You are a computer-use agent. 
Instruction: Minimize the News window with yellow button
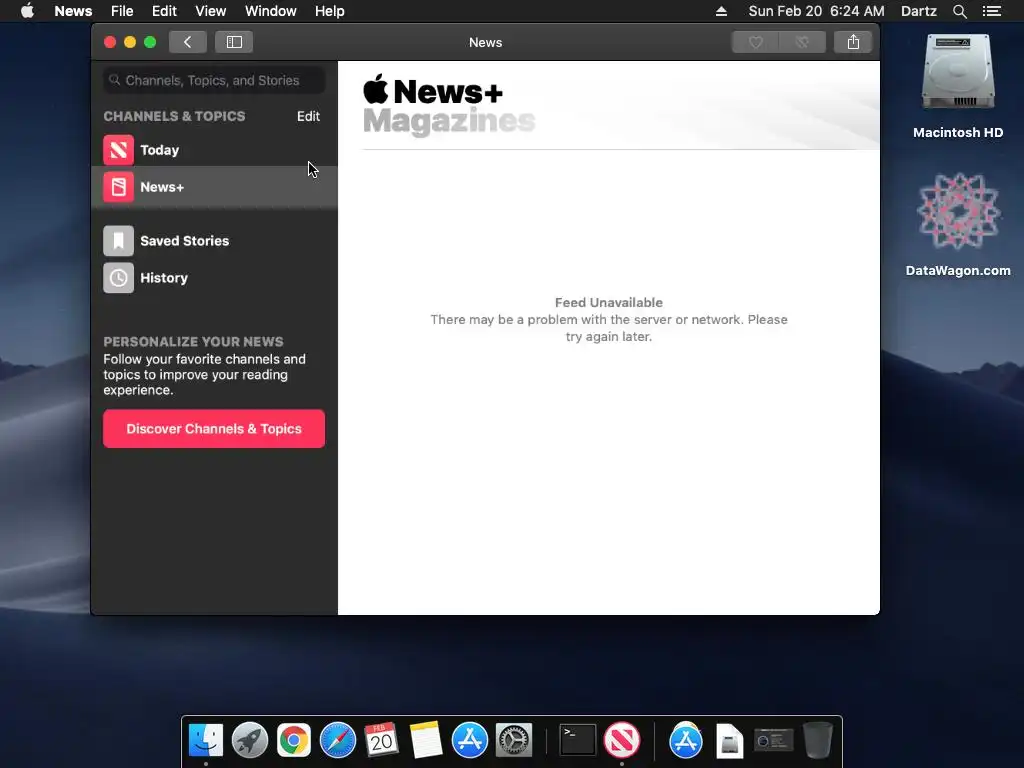(130, 42)
